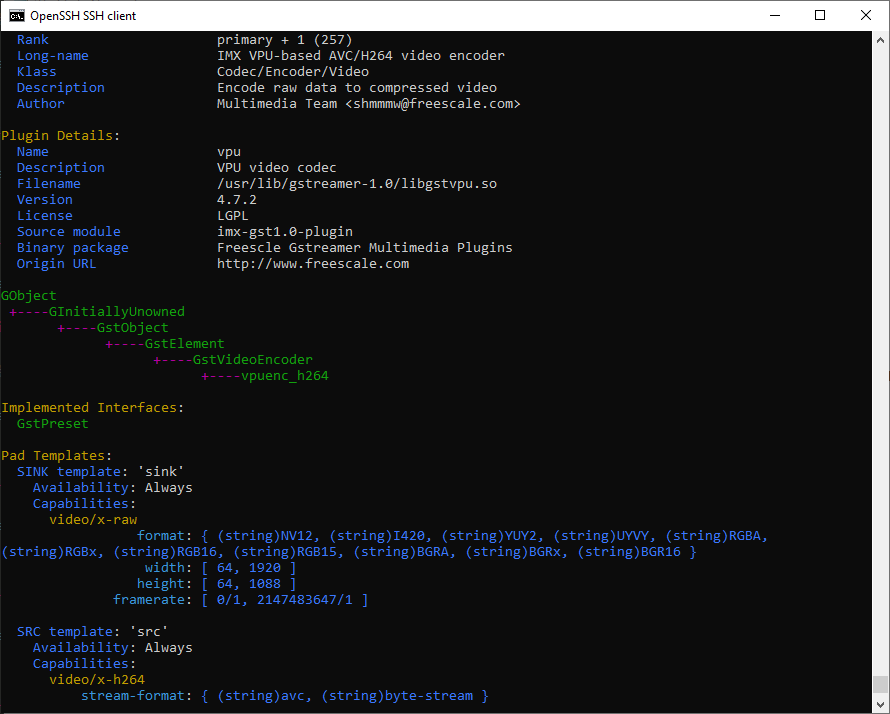
Task: Close the OpenSSH SSH client window
Action: point(864,15)
